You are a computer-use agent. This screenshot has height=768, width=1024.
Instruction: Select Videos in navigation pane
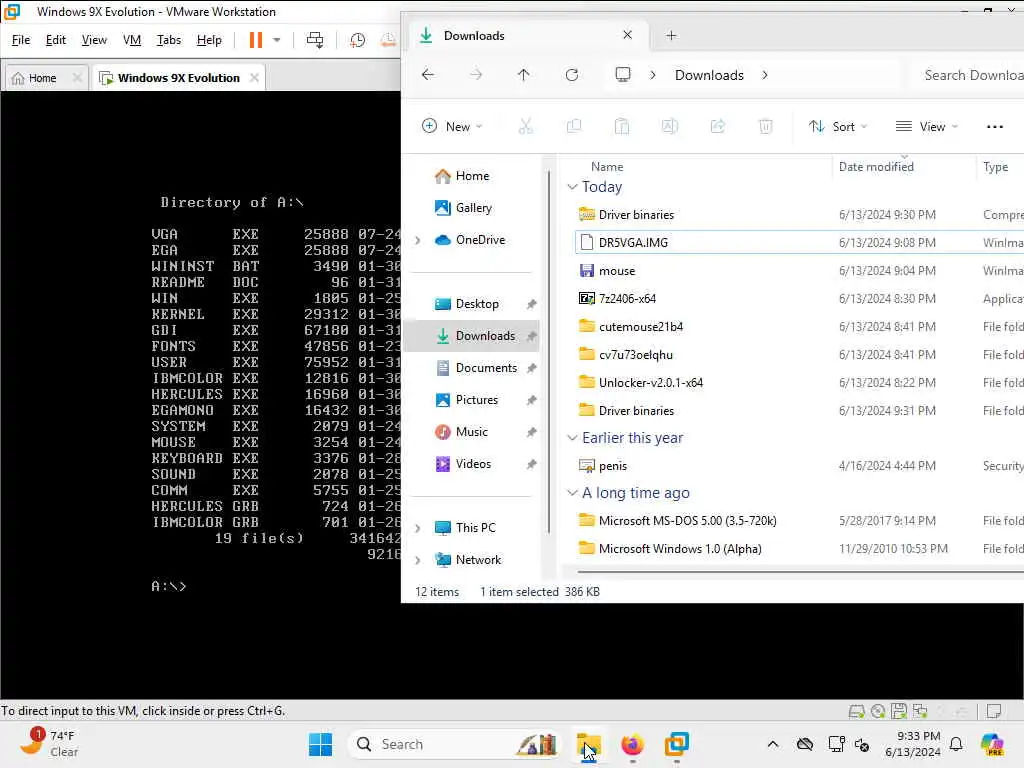pyautogui.click(x=473, y=464)
